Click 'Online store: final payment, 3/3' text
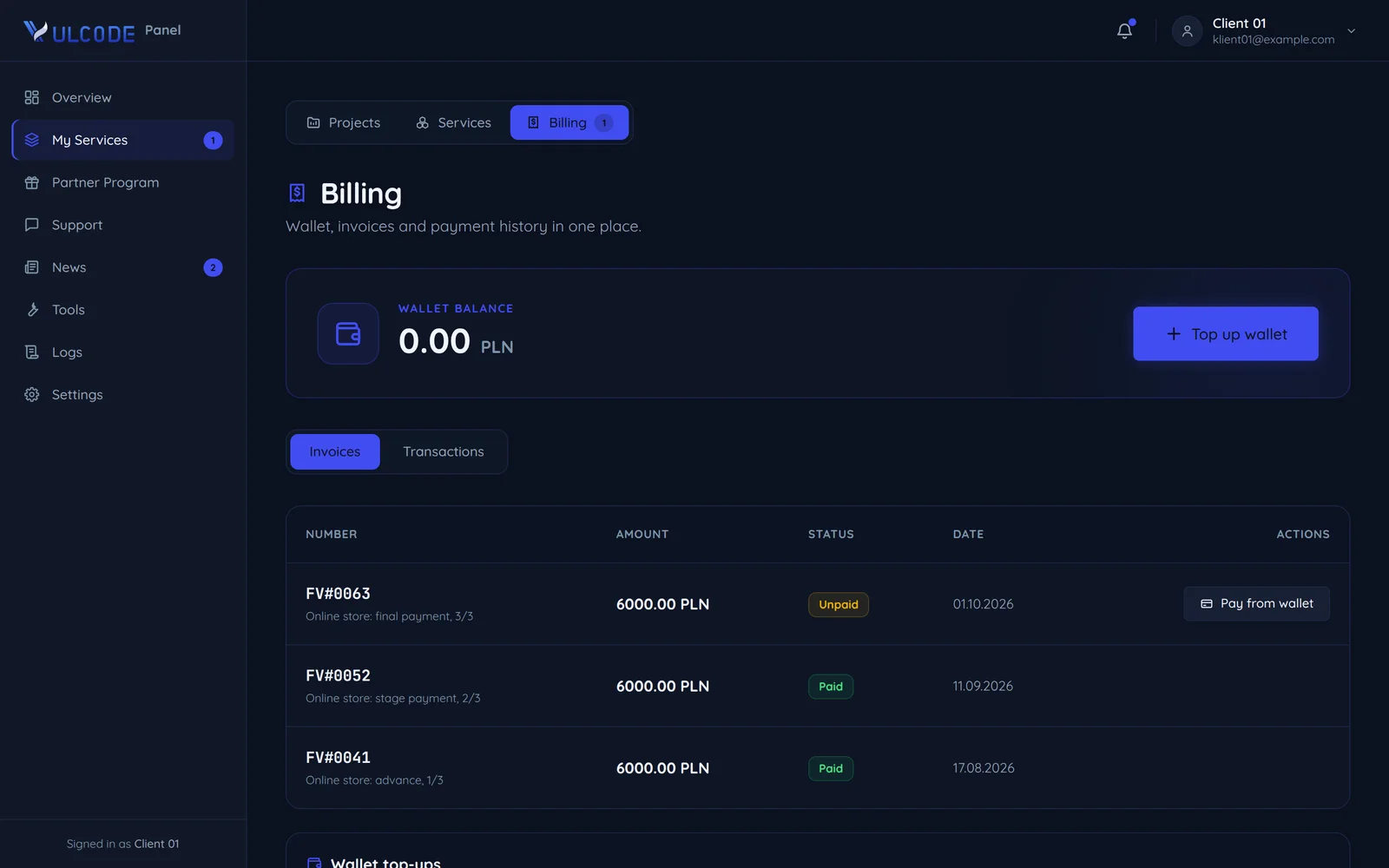This screenshot has height=868, width=1389. point(389,616)
